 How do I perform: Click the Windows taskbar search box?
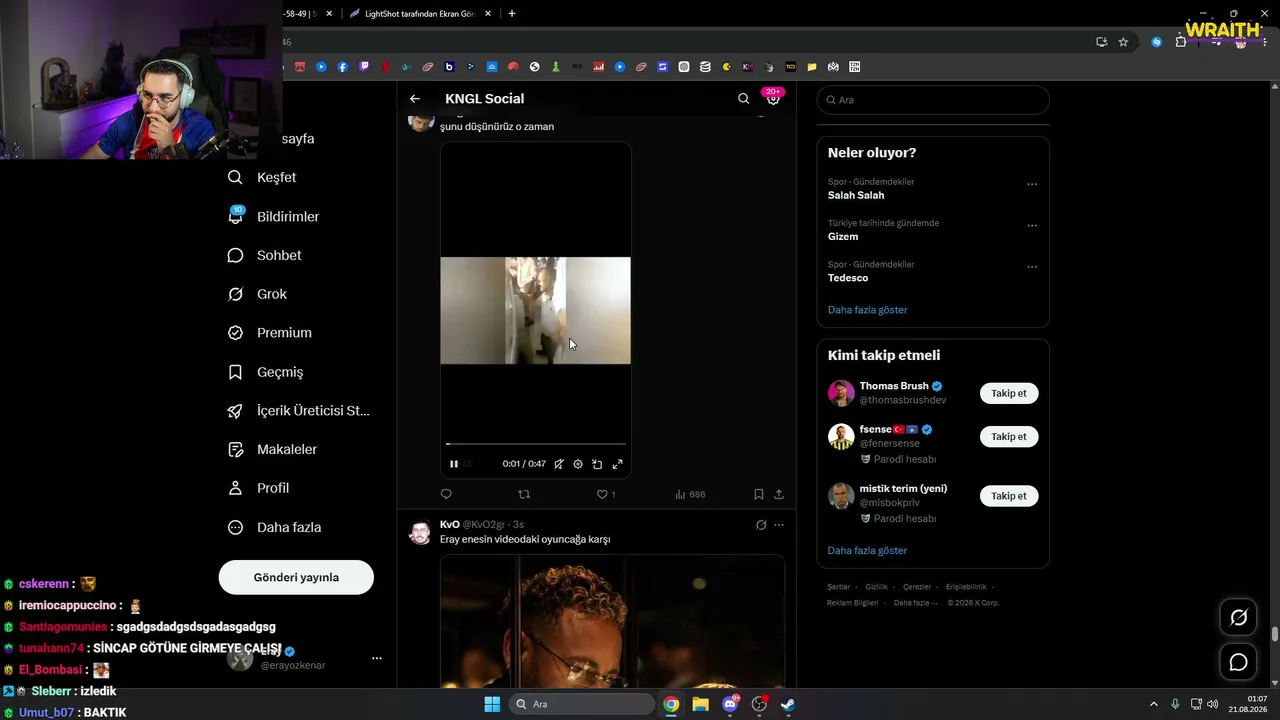[582, 704]
